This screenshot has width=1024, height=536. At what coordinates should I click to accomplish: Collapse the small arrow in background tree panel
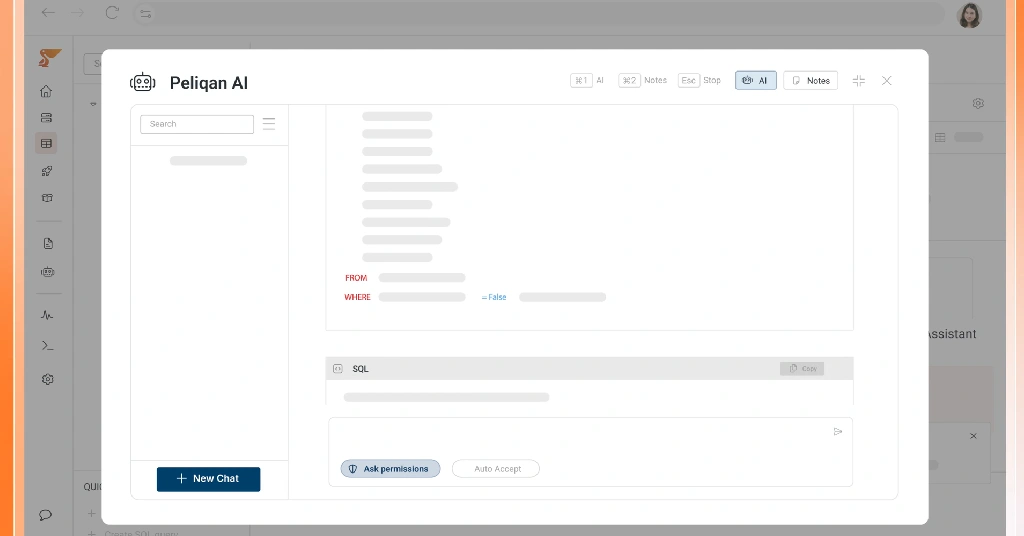[93, 104]
